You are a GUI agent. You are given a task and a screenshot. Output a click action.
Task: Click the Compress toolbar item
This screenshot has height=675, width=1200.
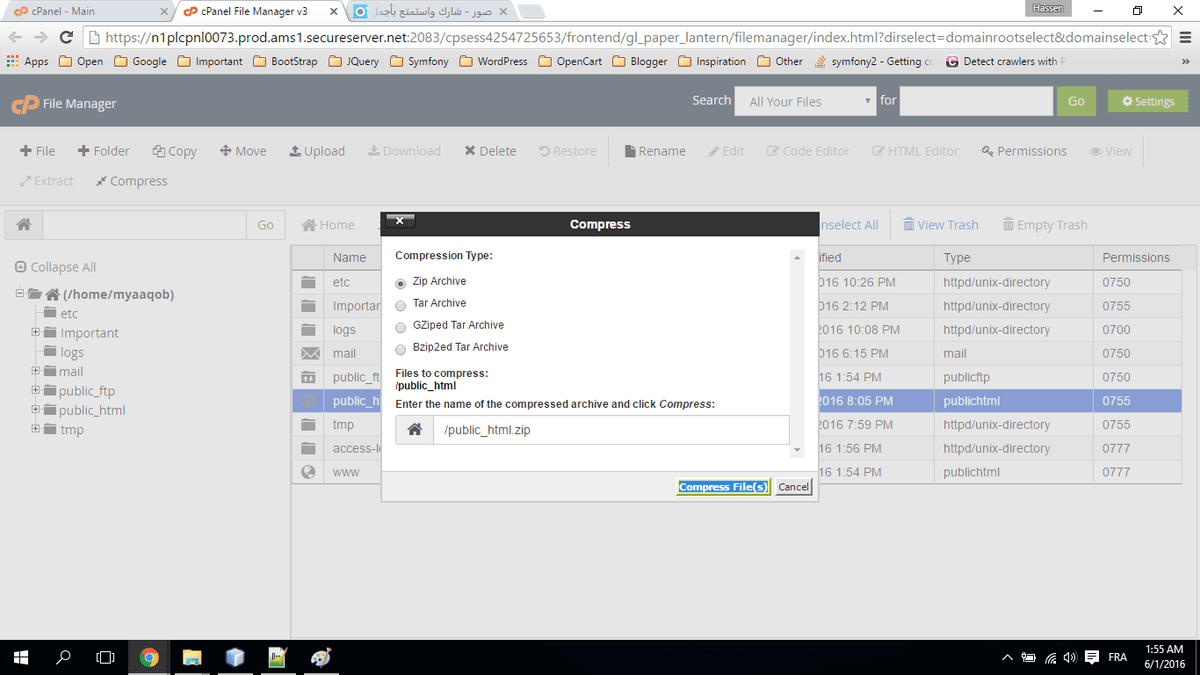(x=131, y=181)
